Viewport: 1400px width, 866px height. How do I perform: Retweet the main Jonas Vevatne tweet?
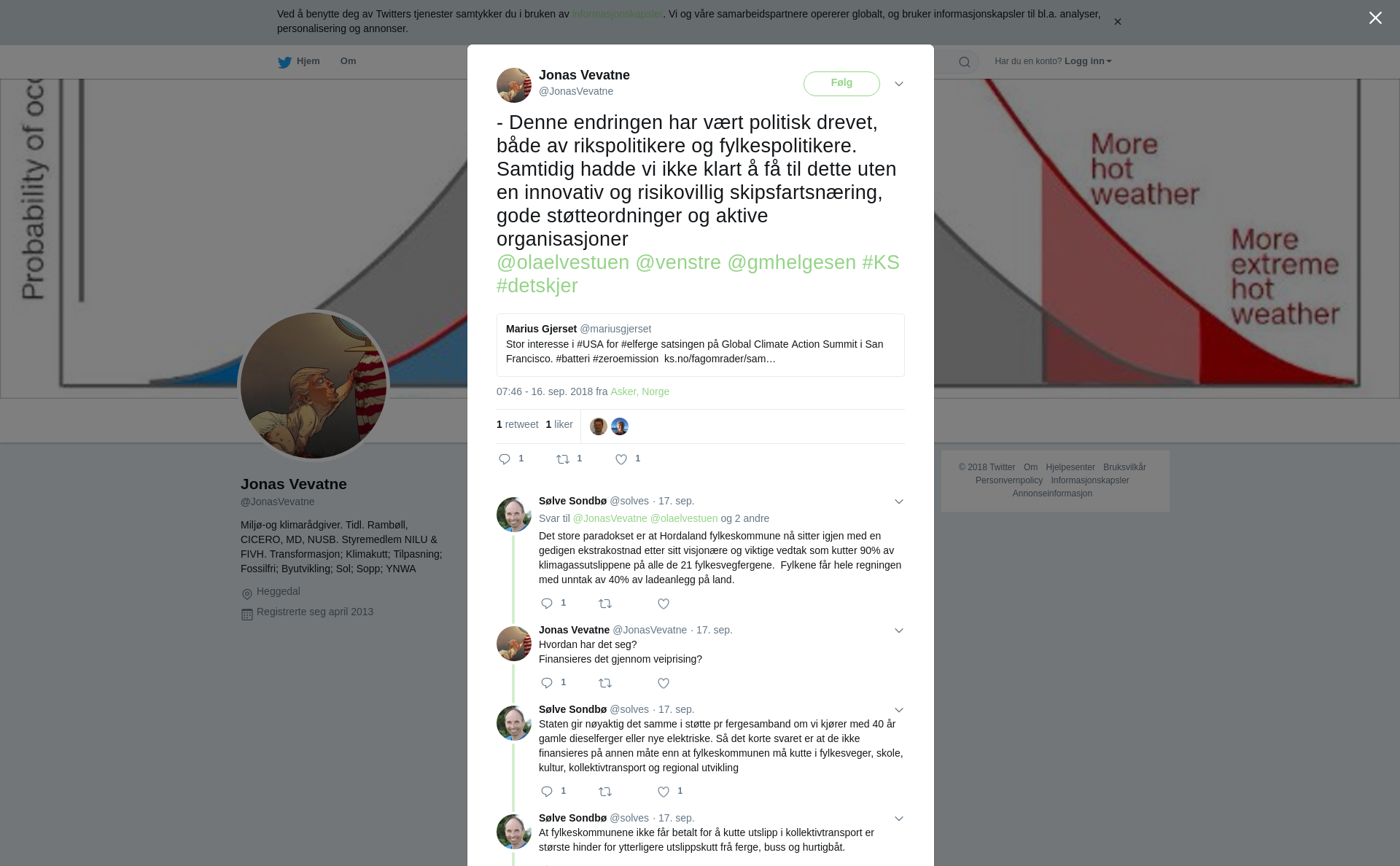563,459
